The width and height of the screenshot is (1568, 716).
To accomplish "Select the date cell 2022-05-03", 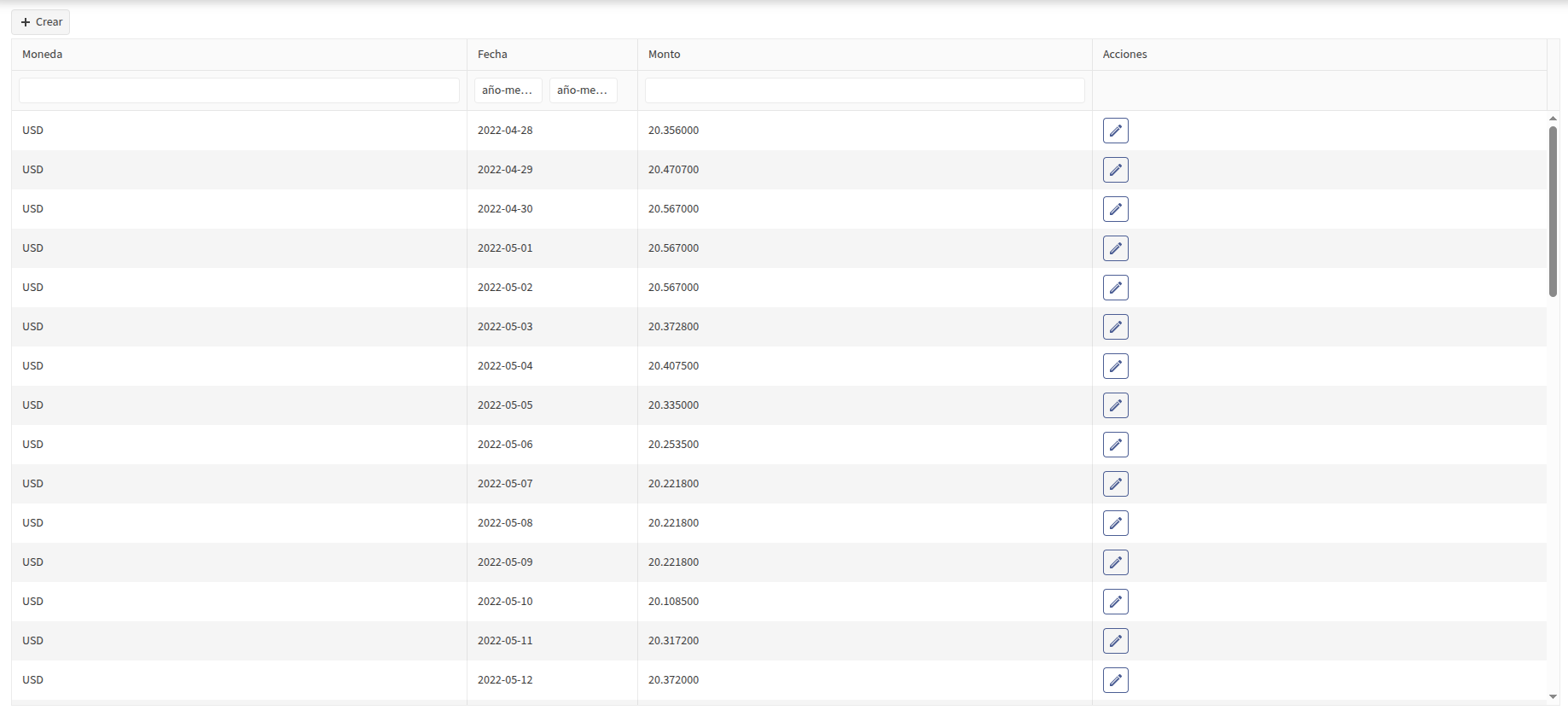I will pos(505,327).
